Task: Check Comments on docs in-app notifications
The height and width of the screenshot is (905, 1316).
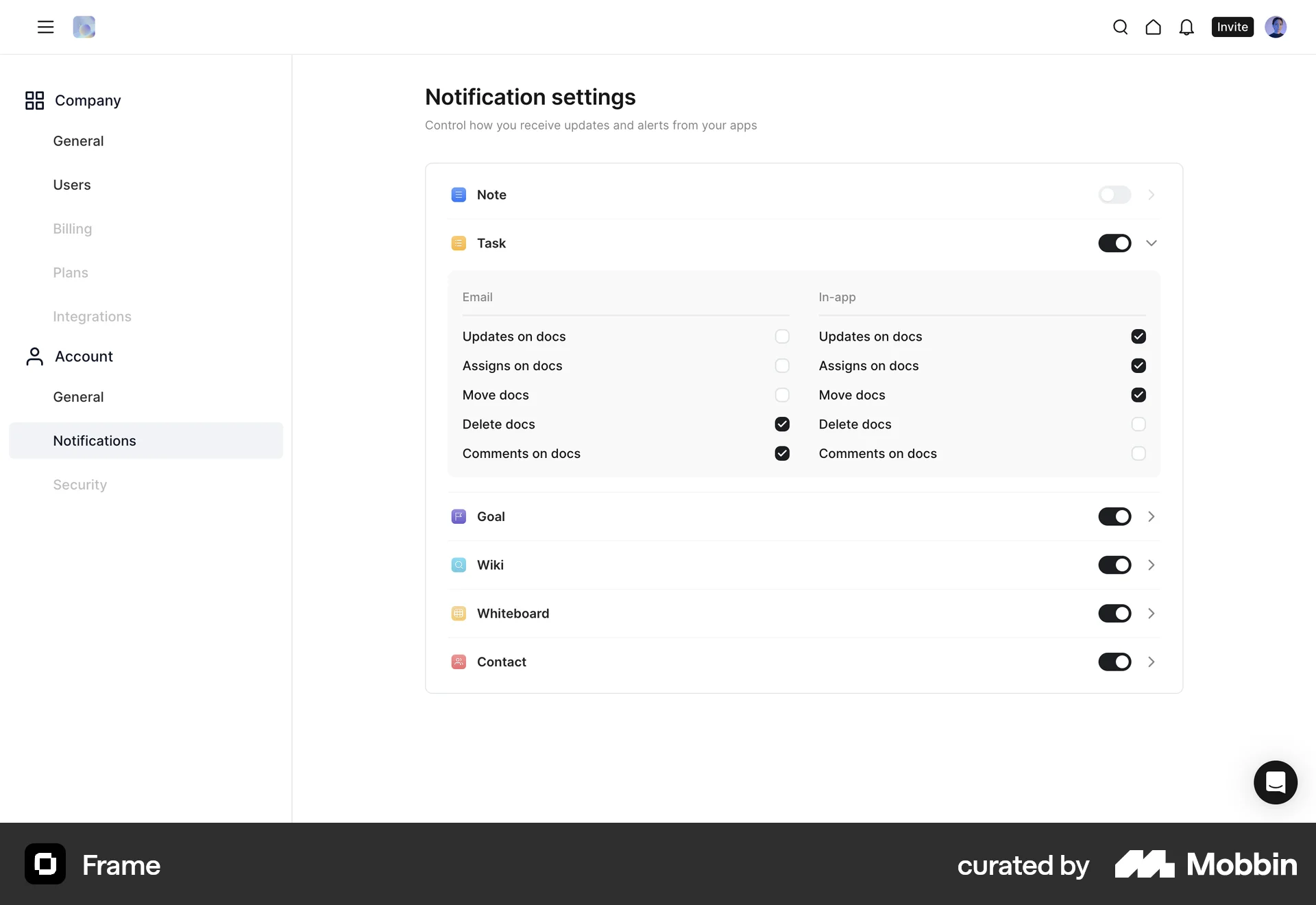Action: [x=1138, y=453]
